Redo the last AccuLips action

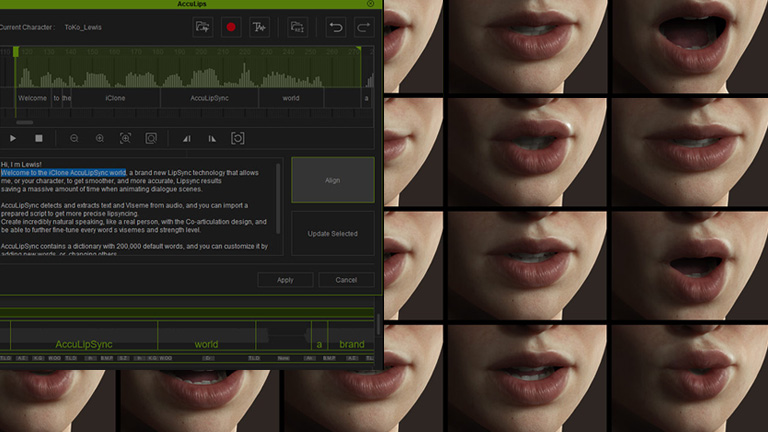click(x=363, y=27)
